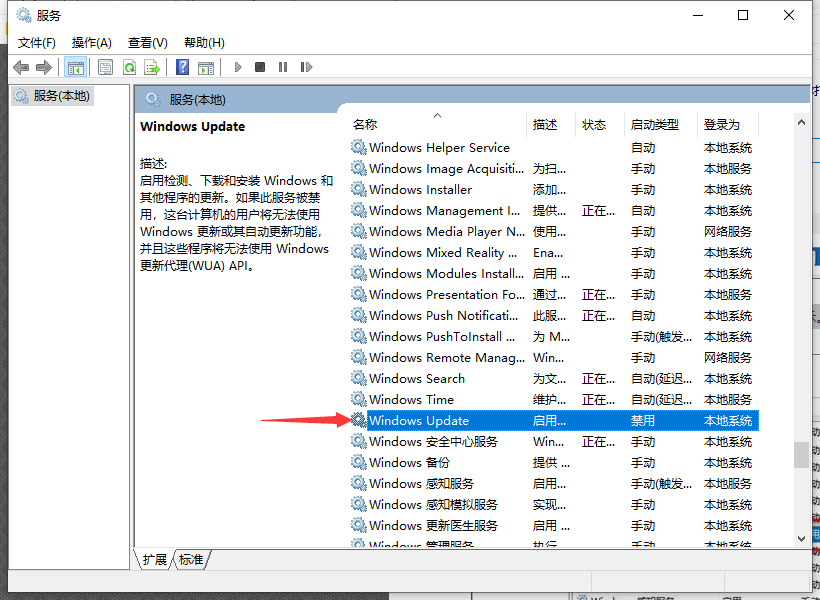
Task: Click the Export list toolbar icon
Action: pos(152,67)
